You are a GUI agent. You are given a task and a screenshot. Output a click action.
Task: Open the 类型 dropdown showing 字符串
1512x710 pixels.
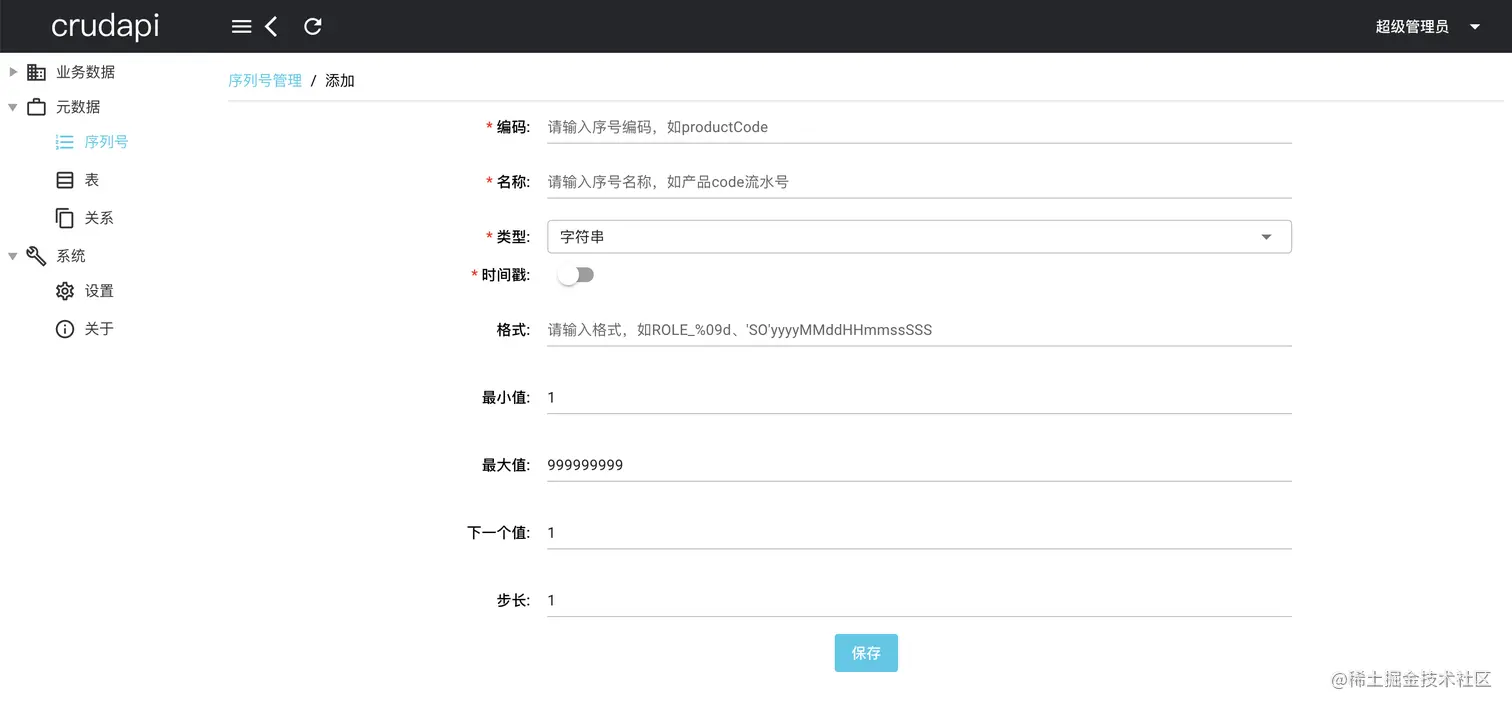[x=919, y=237]
